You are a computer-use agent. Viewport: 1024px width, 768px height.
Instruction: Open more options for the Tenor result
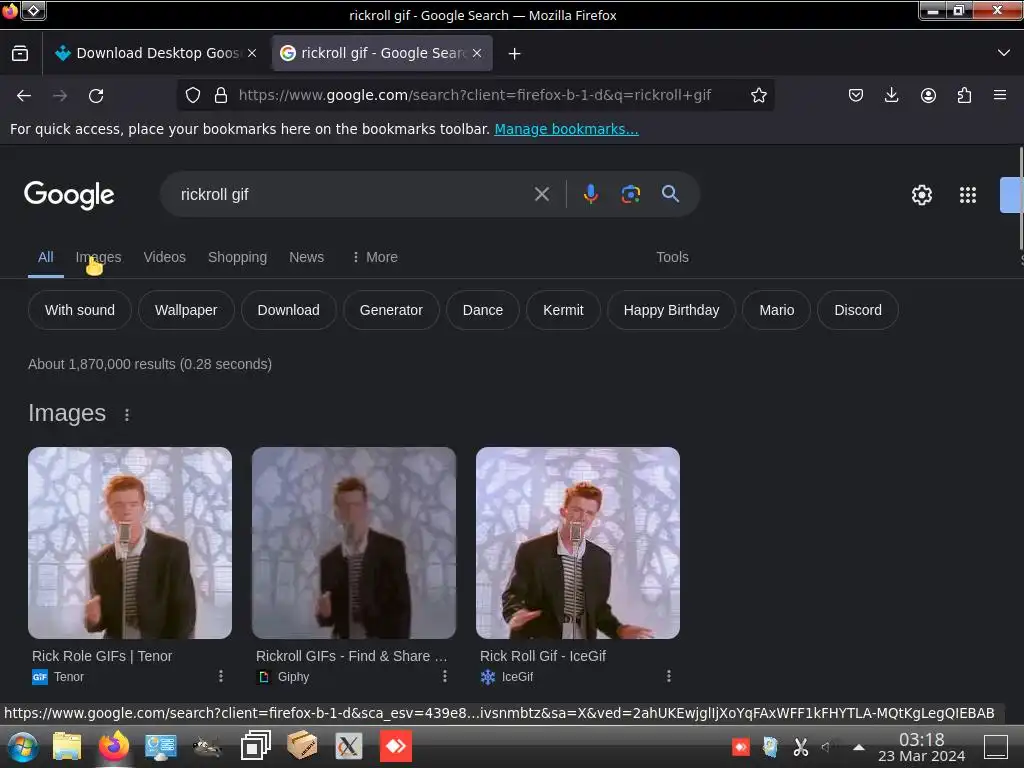(221, 676)
